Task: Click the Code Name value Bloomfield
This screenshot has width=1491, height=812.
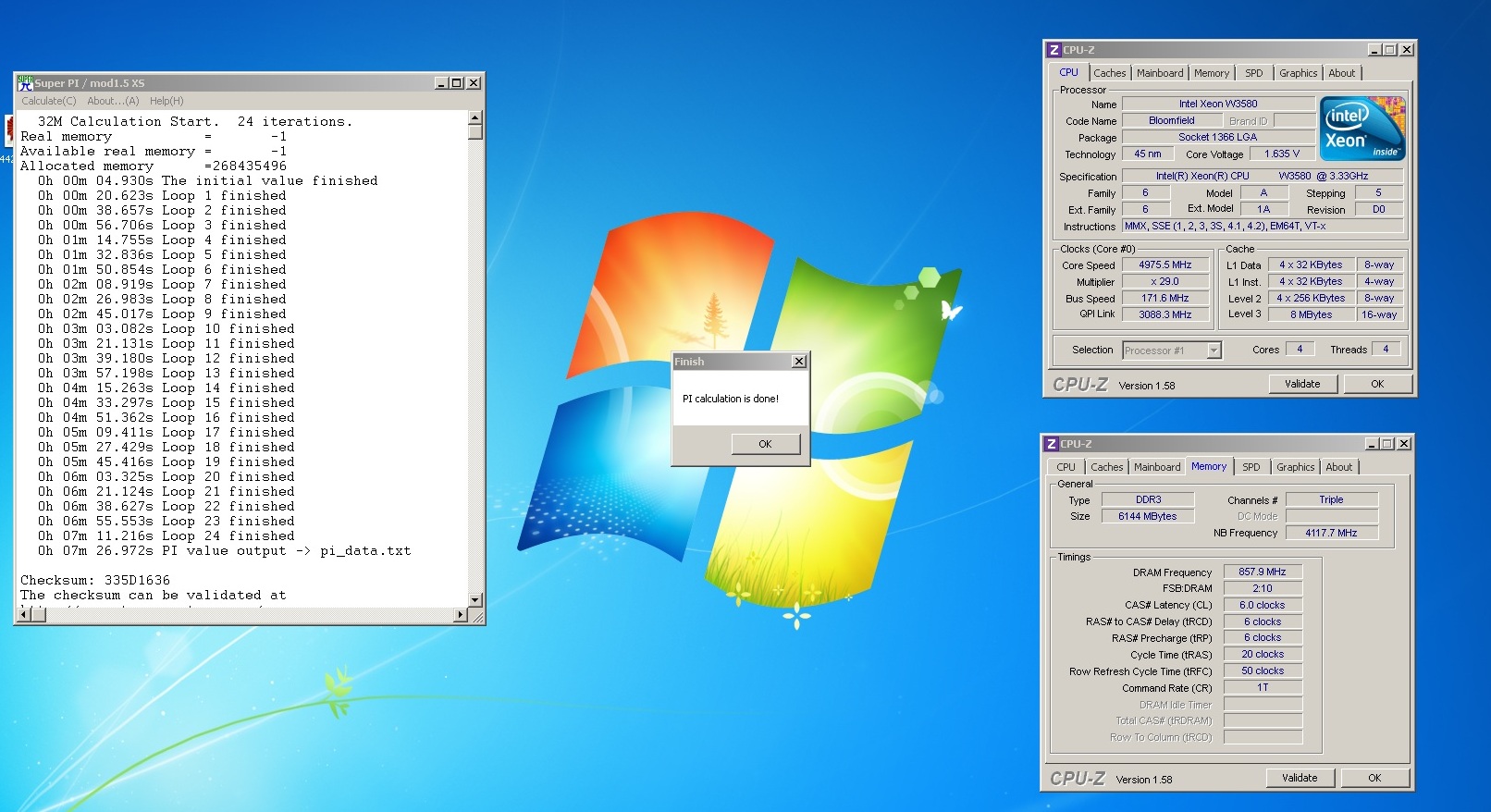Action: [x=1172, y=121]
